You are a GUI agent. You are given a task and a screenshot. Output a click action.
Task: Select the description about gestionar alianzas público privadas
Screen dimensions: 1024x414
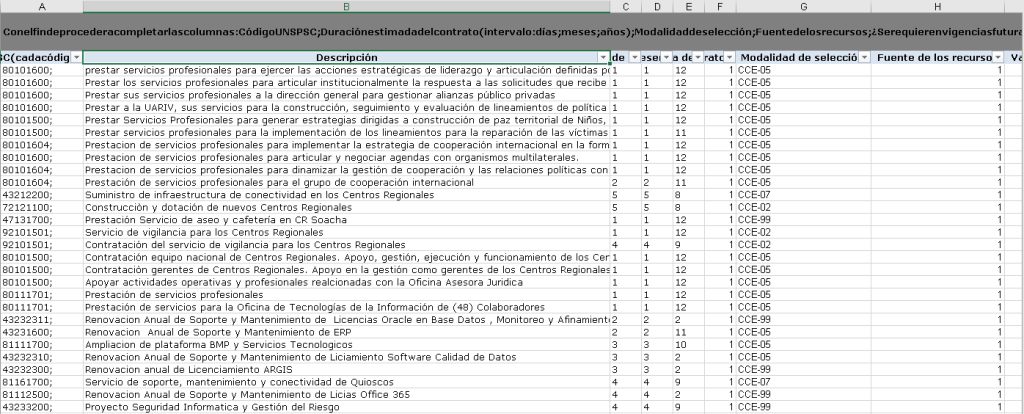tap(347, 95)
